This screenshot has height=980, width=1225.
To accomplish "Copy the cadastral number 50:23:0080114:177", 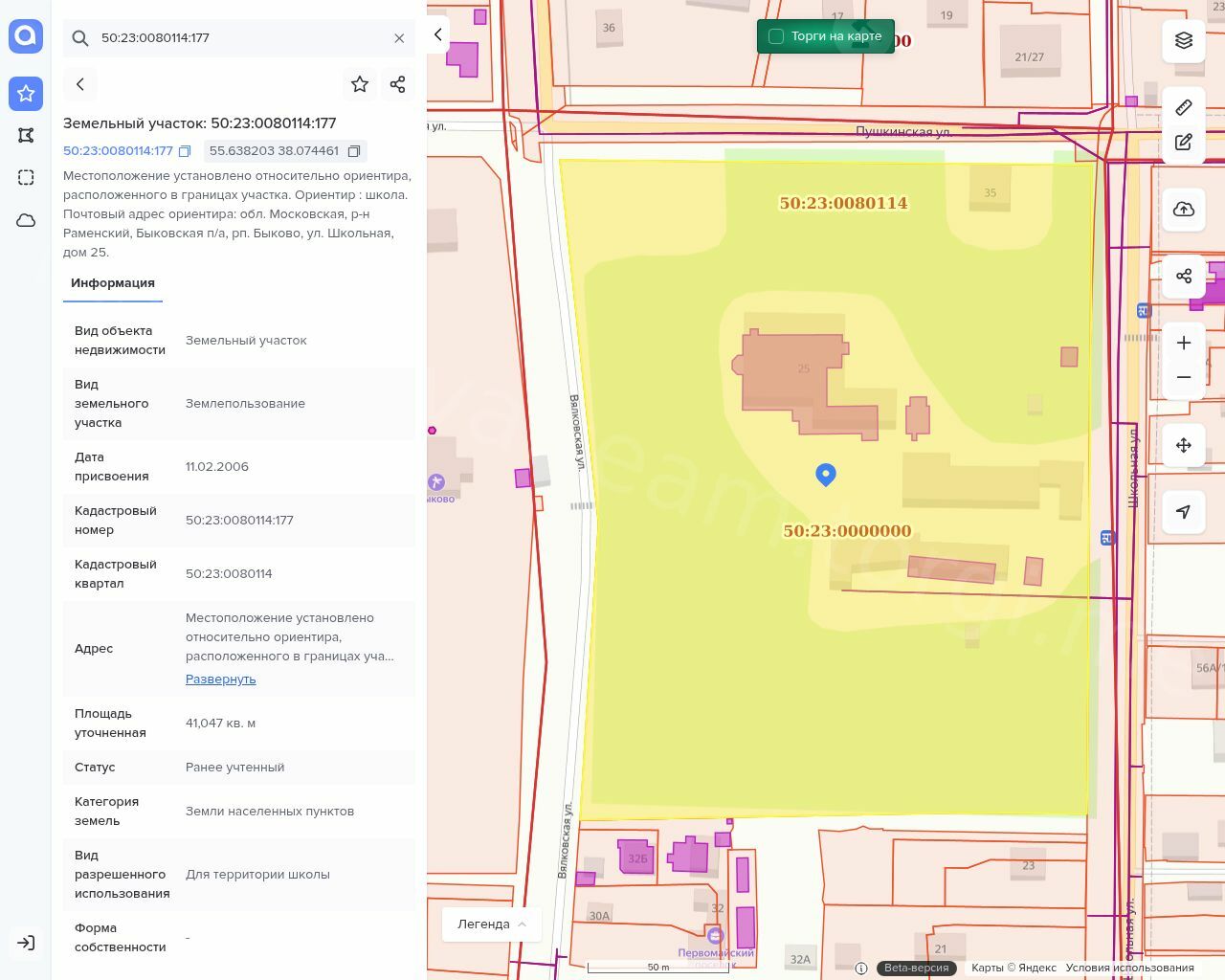I will 186,151.
